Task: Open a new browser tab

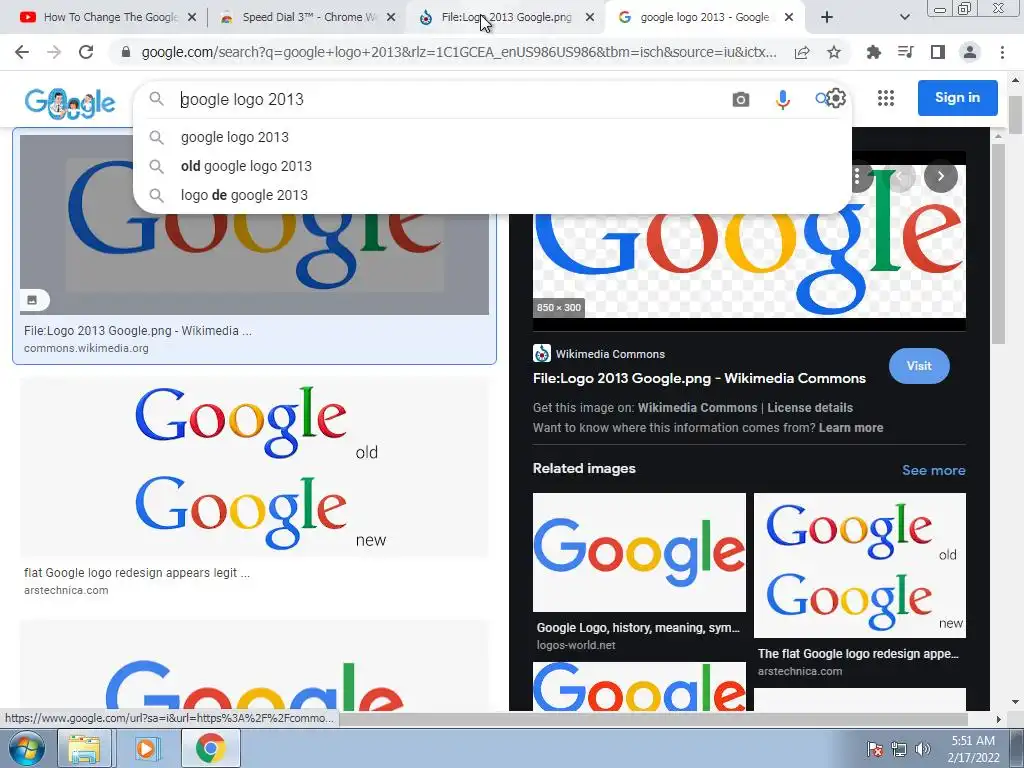Action: point(827,17)
